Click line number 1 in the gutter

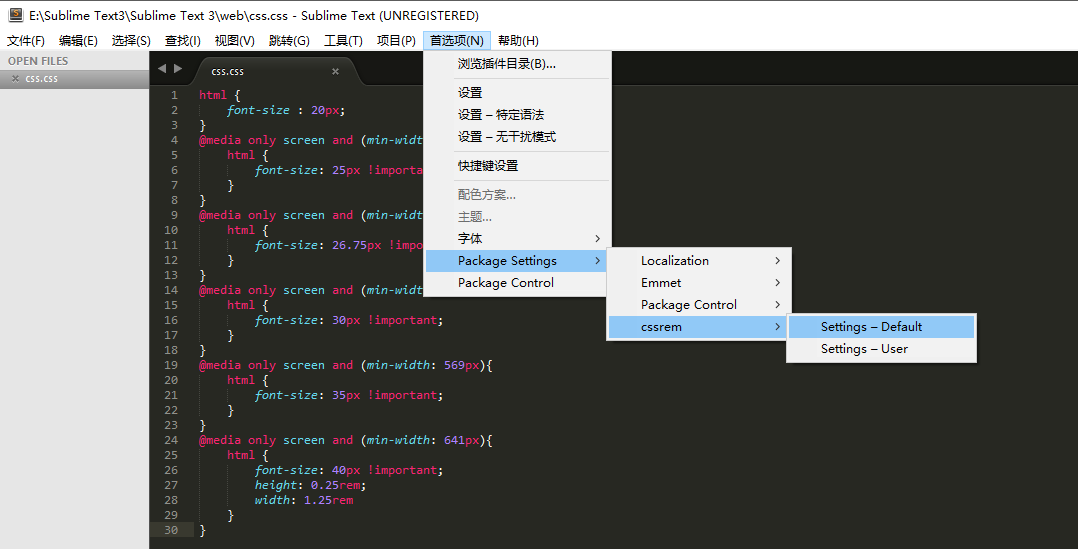(174, 95)
